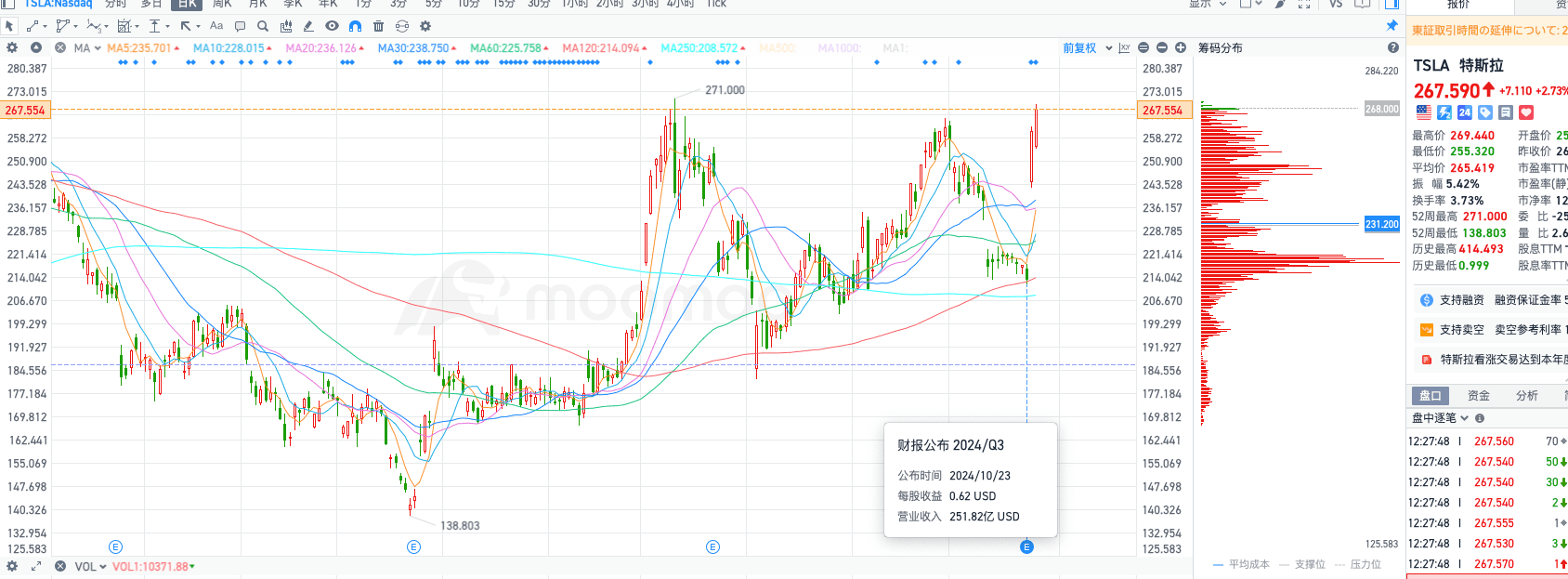Remove the MA indicator with X icon
Screen dimensions: 1568x579
[60, 47]
